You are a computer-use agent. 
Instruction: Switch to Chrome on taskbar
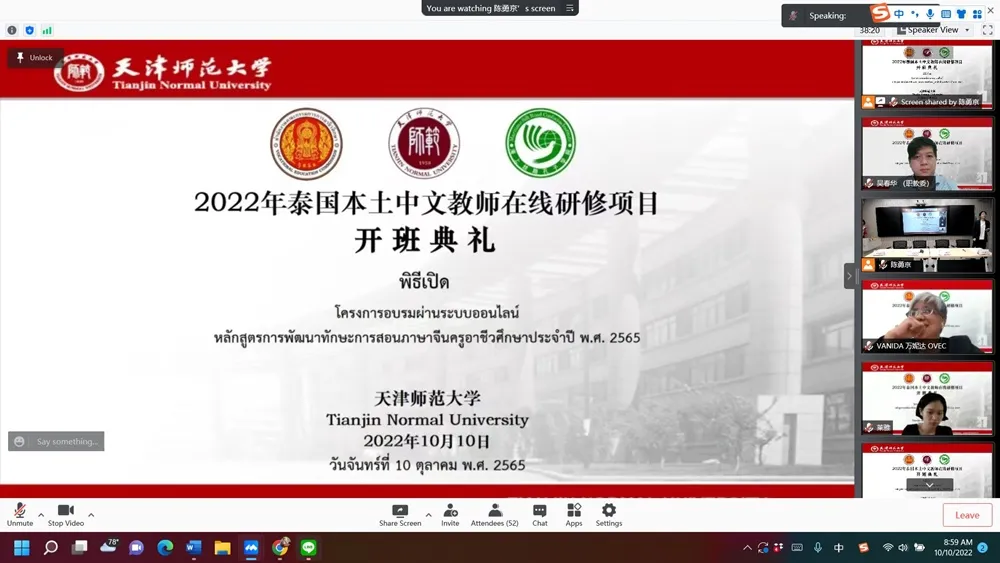click(x=280, y=548)
